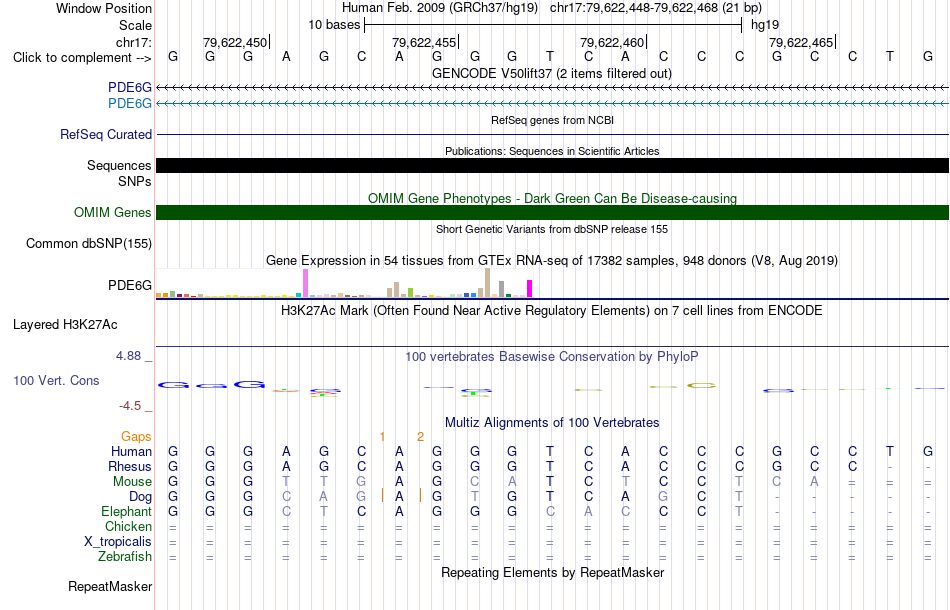The image size is (950, 610).
Task: Click the PDE6G GTEx expression label
Action: 130,285
